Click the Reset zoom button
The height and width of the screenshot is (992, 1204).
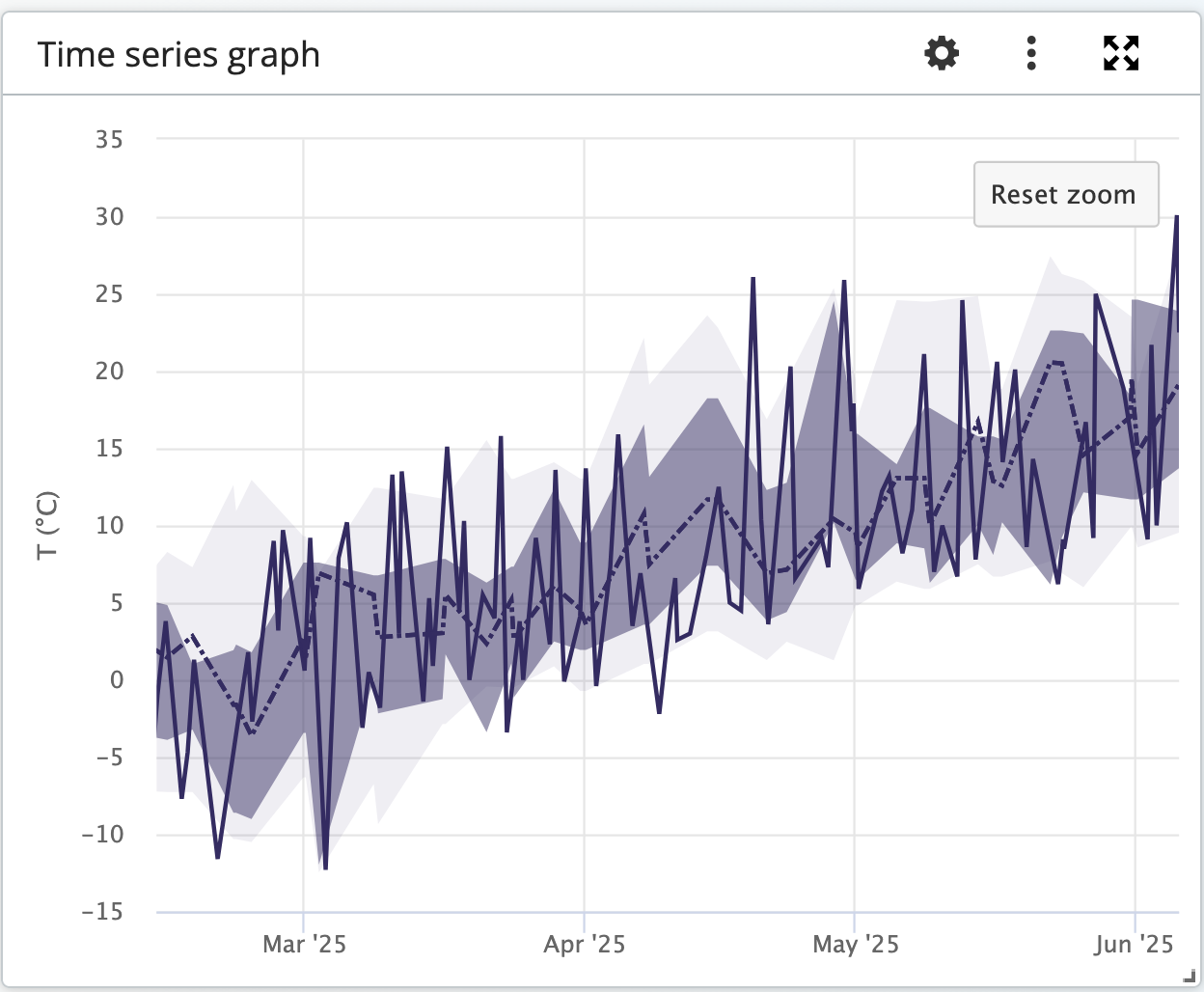1065,194
